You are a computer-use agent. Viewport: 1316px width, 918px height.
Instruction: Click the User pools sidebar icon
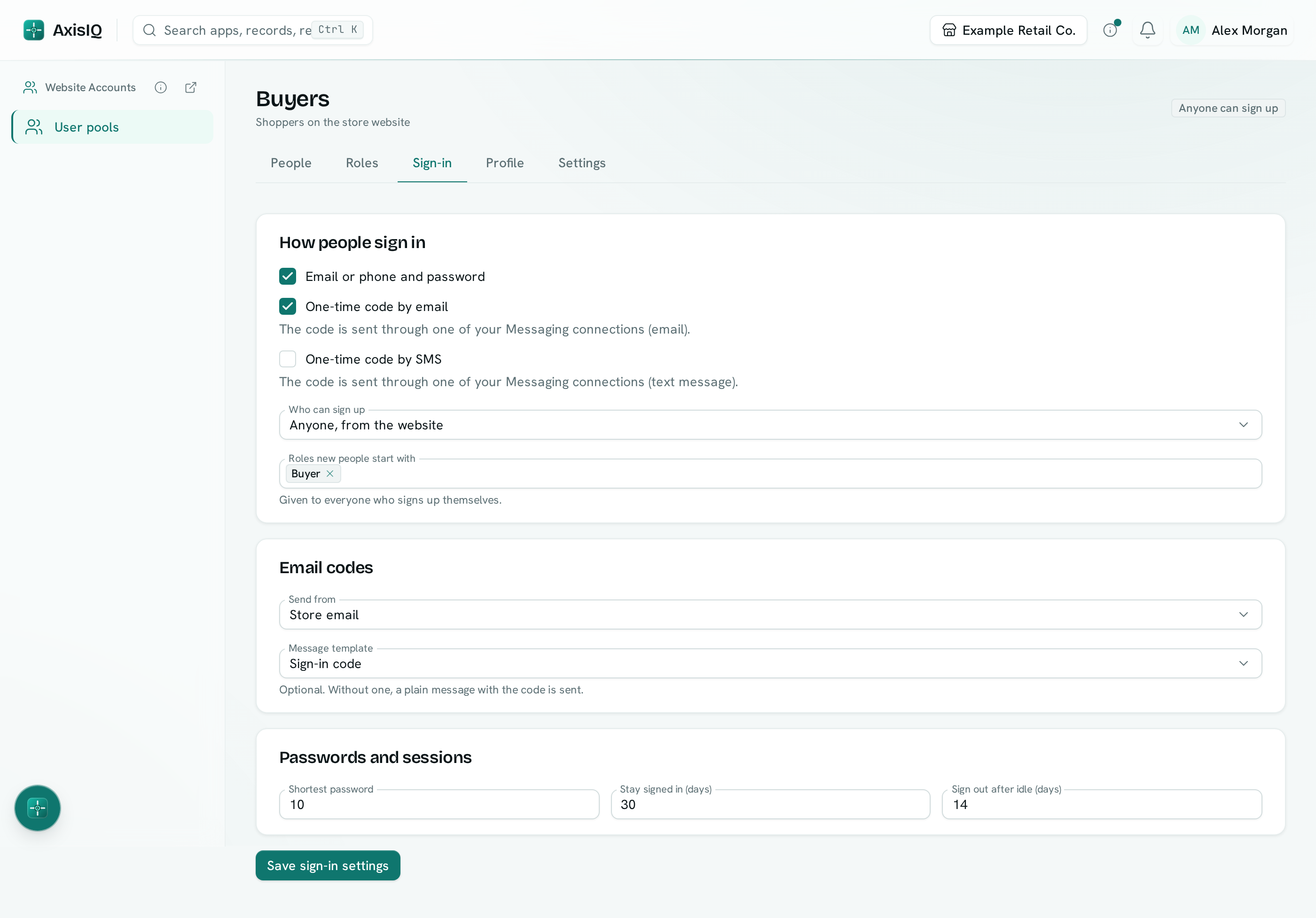[x=34, y=127]
